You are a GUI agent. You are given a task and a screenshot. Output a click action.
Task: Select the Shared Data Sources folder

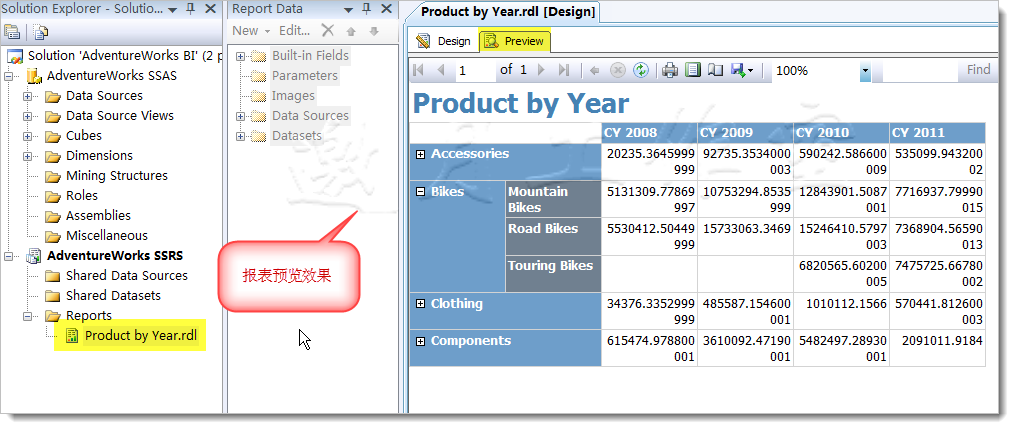coord(127,276)
